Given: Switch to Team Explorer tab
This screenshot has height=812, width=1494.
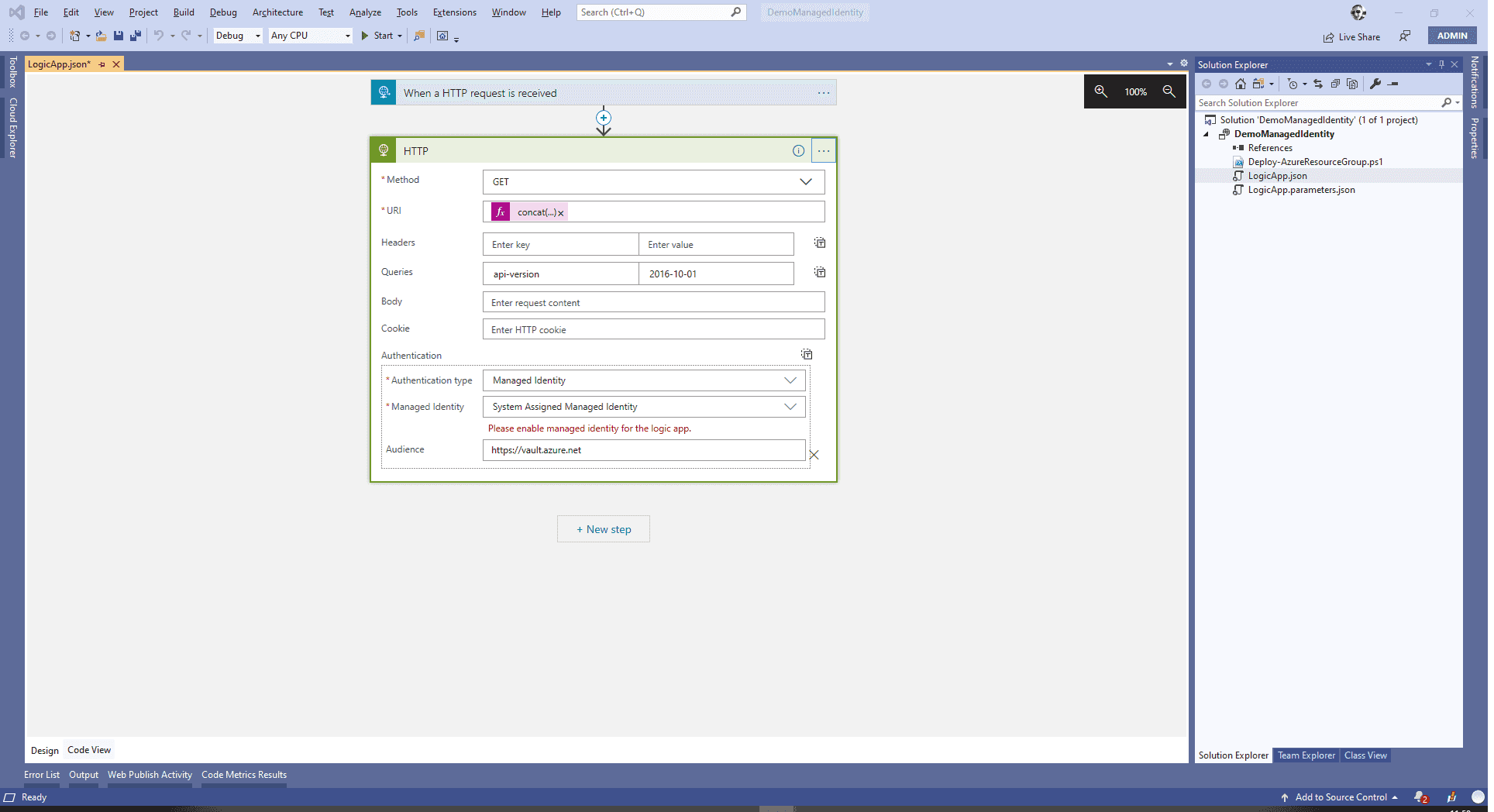Looking at the screenshot, I should click(1306, 755).
